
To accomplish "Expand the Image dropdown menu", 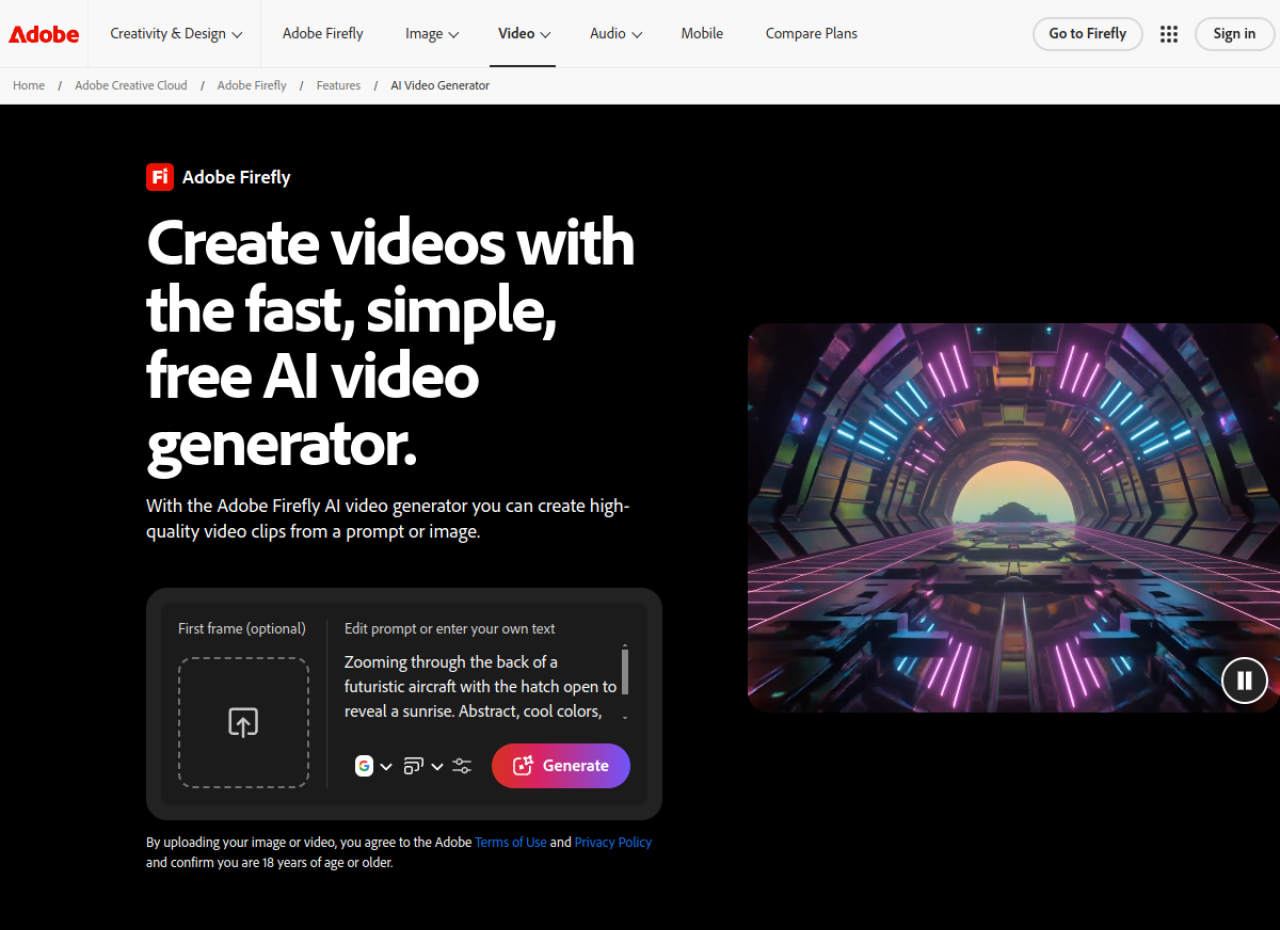I will click(x=432, y=34).
